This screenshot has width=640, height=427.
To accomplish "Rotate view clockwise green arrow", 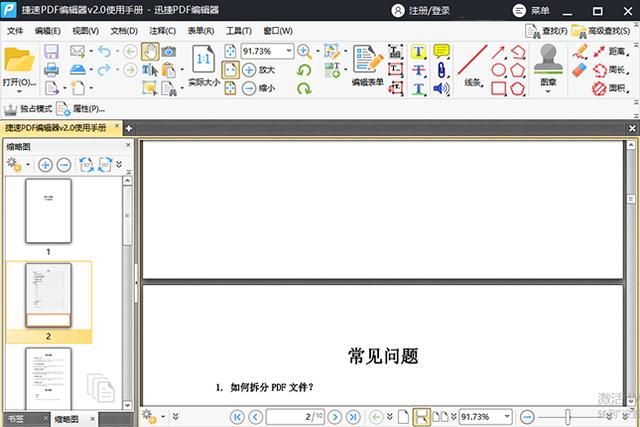I will (304, 88).
